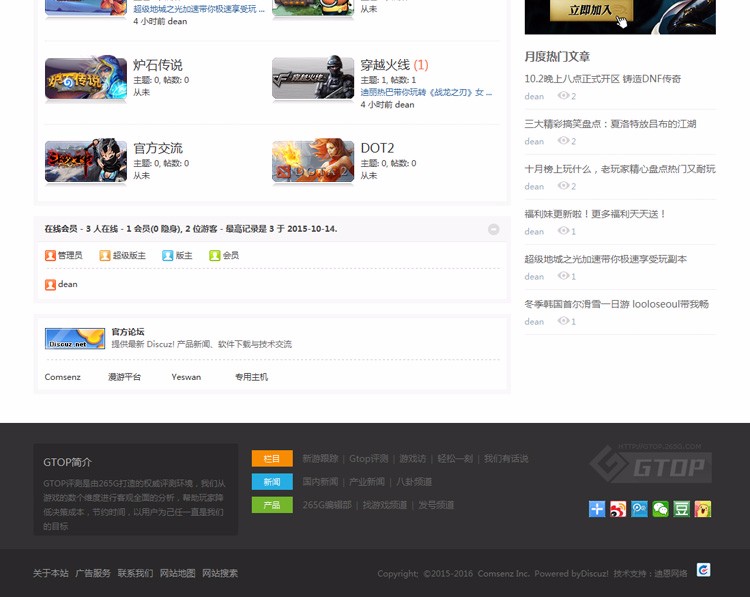
Task: Open footer link 我们有话说
Action: [506, 459]
